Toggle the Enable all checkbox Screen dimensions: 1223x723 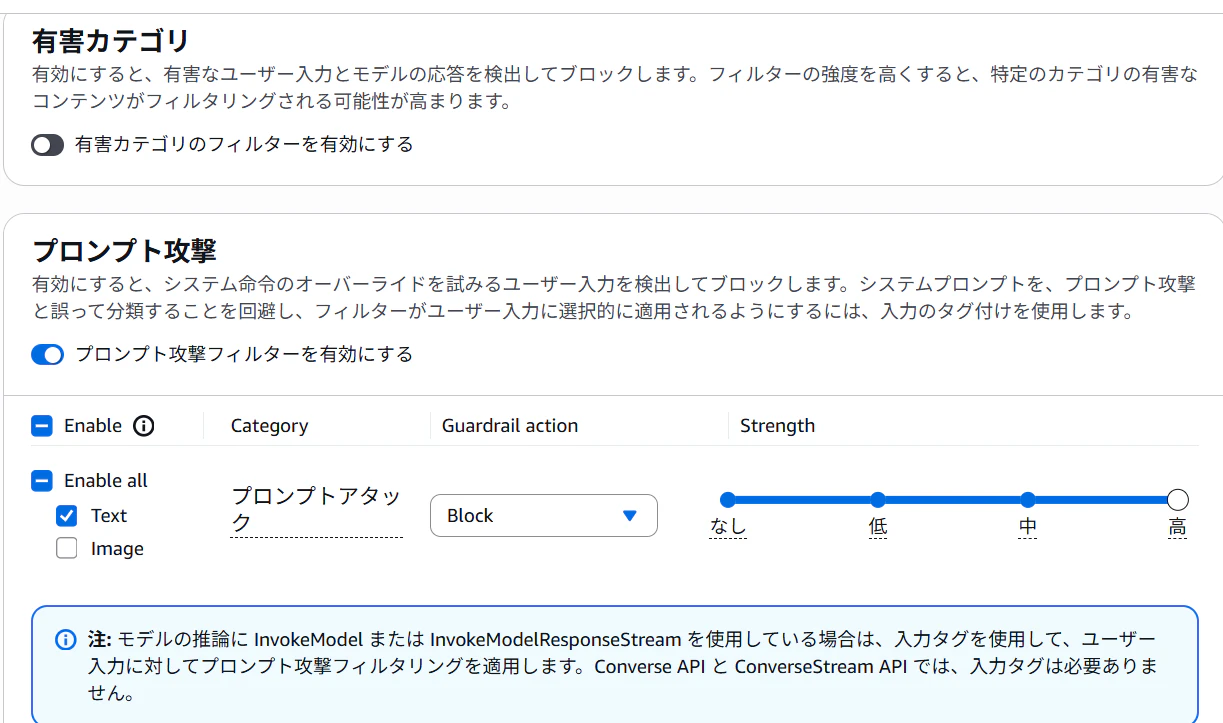pos(42,481)
